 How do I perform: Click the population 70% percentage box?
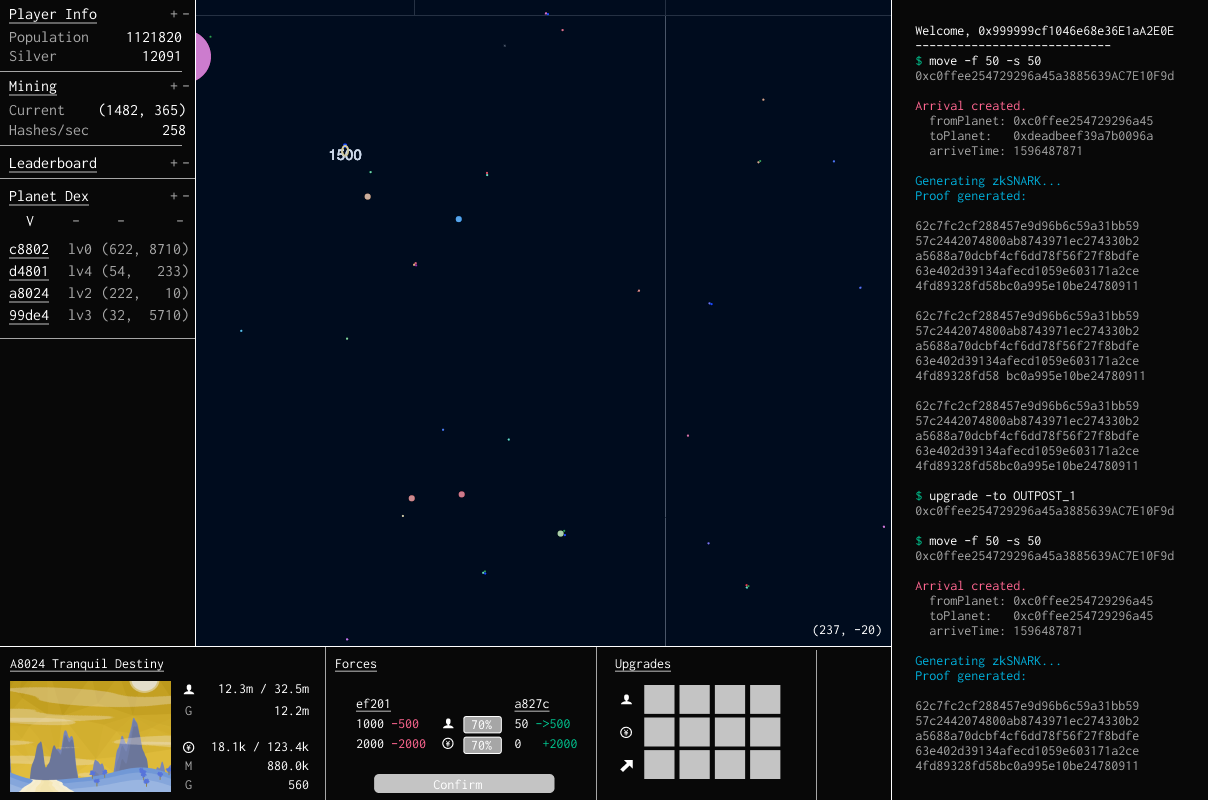pos(482,724)
